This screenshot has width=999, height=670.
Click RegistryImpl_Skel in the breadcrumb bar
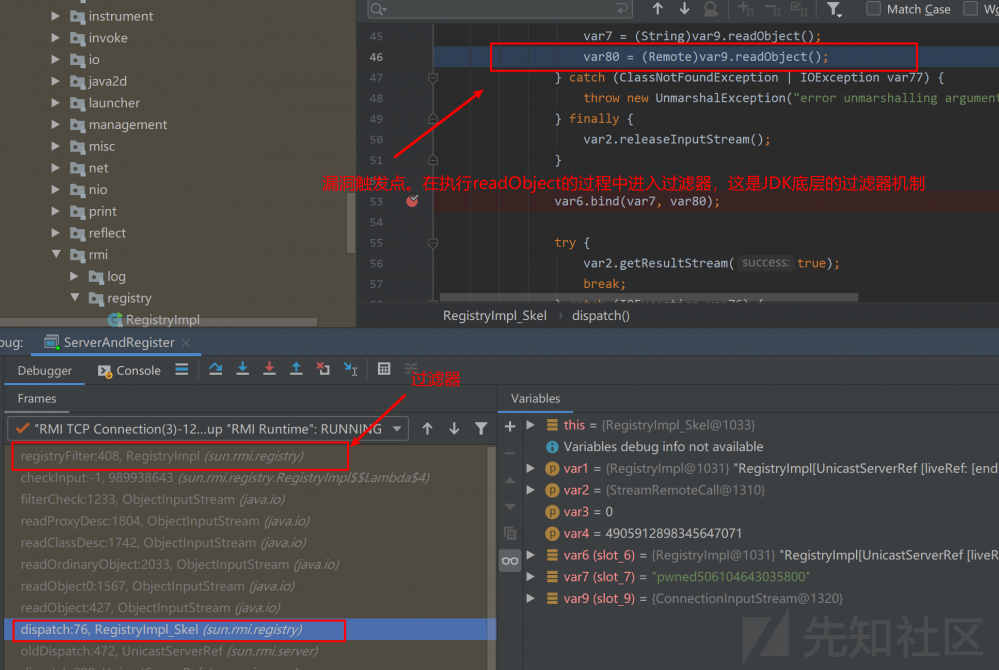coord(494,315)
